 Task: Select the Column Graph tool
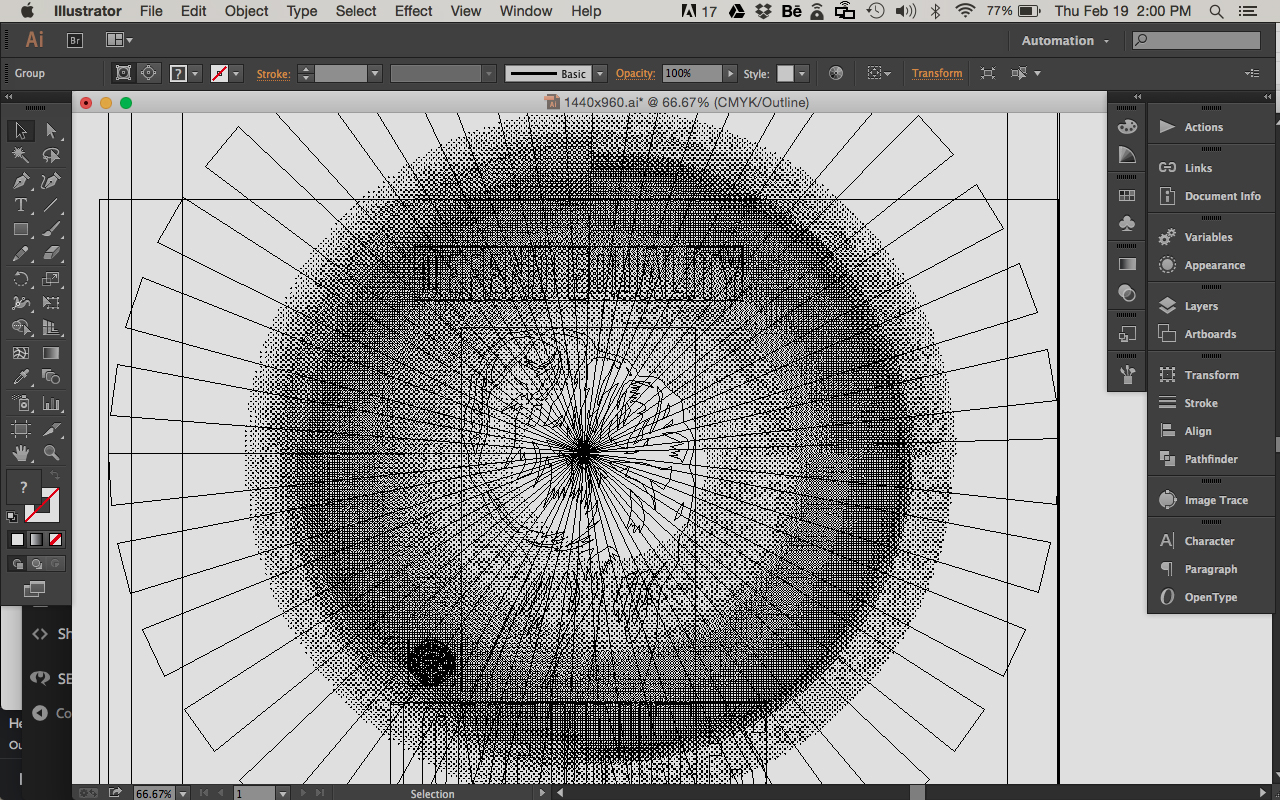51,404
